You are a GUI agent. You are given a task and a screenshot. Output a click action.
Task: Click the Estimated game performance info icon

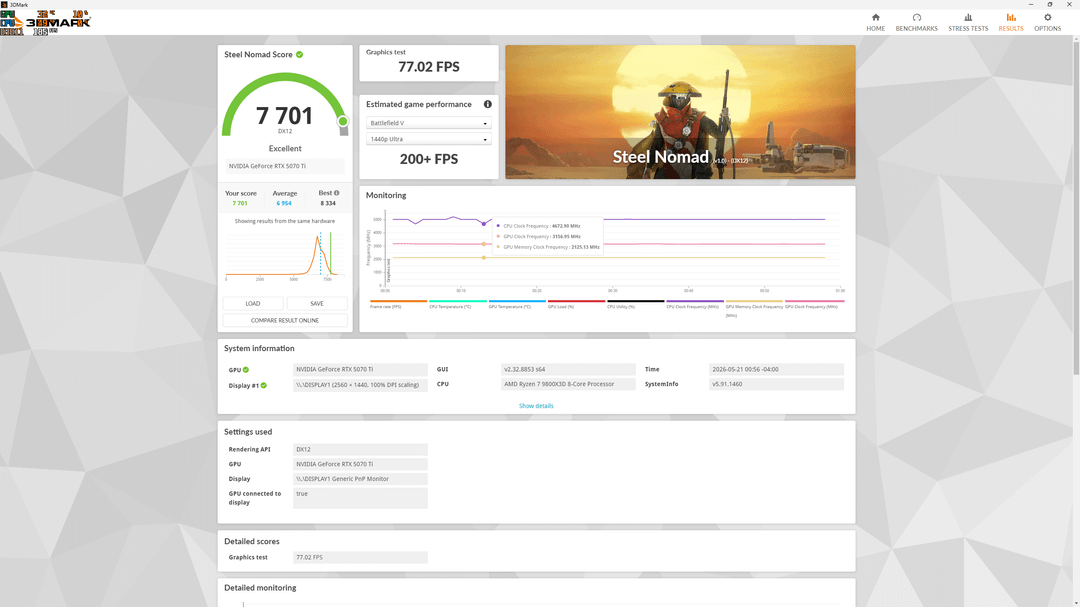(488, 104)
